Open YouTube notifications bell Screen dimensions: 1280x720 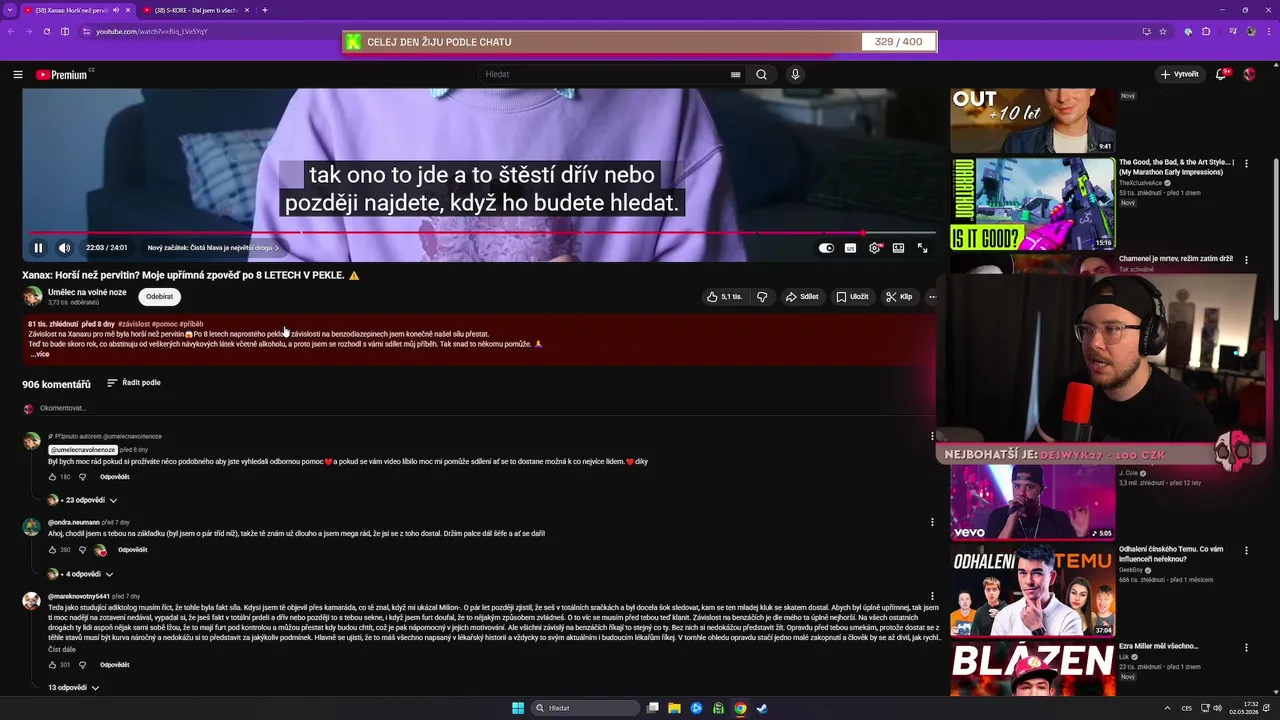click(1221, 74)
